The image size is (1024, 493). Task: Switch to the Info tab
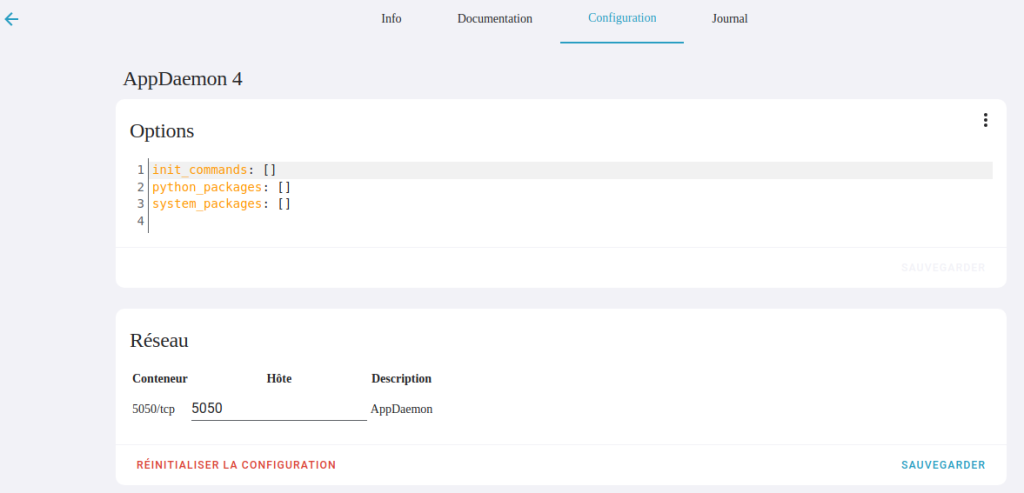(x=391, y=19)
